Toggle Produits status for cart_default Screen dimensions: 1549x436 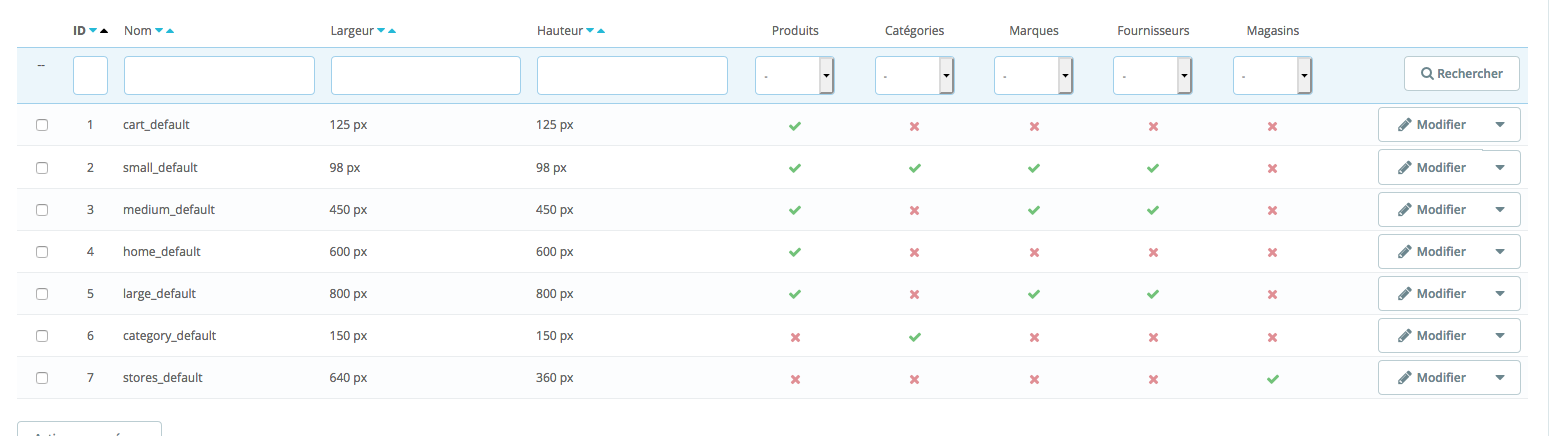[x=795, y=127]
